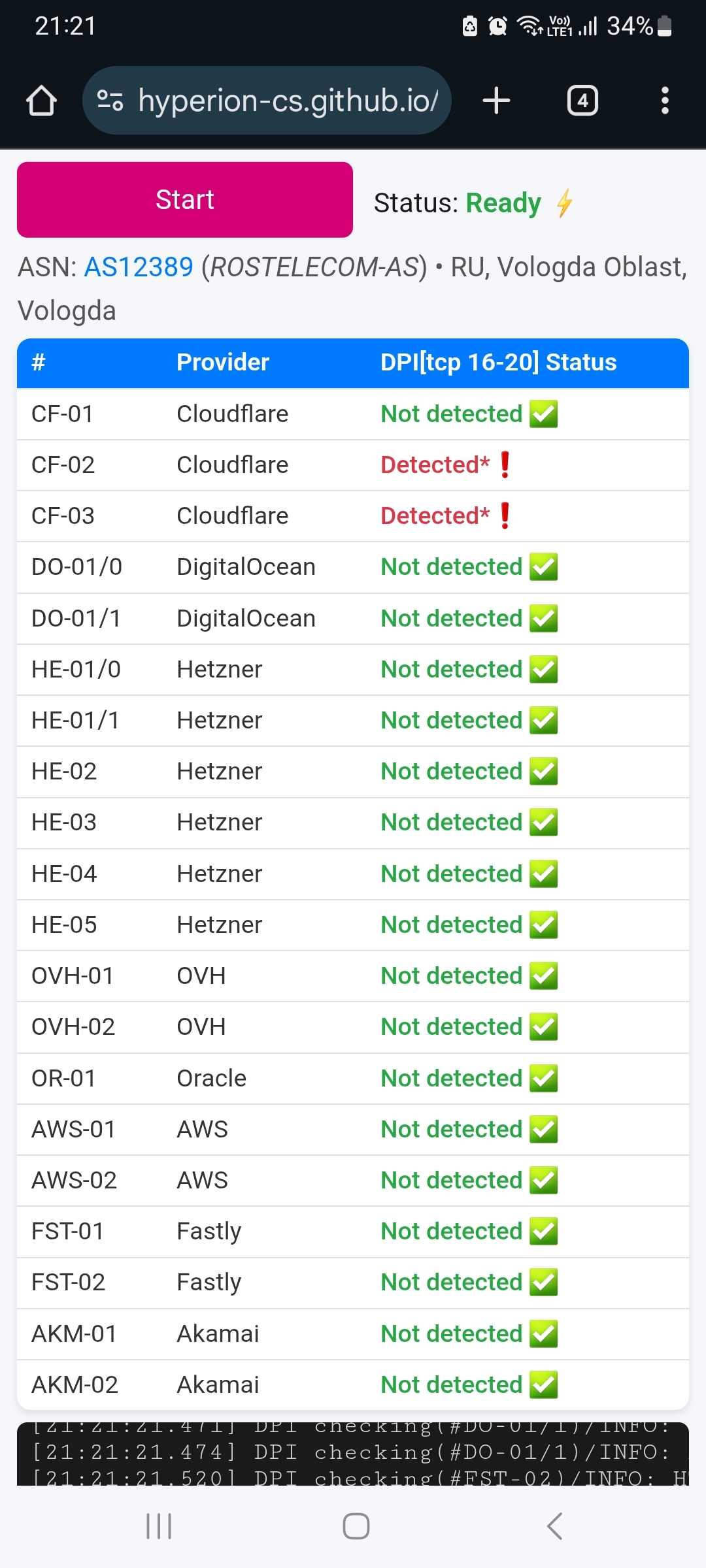This screenshot has height=1568, width=706.
Task: Open the AS12389 ASN link
Action: pyautogui.click(x=139, y=267)
